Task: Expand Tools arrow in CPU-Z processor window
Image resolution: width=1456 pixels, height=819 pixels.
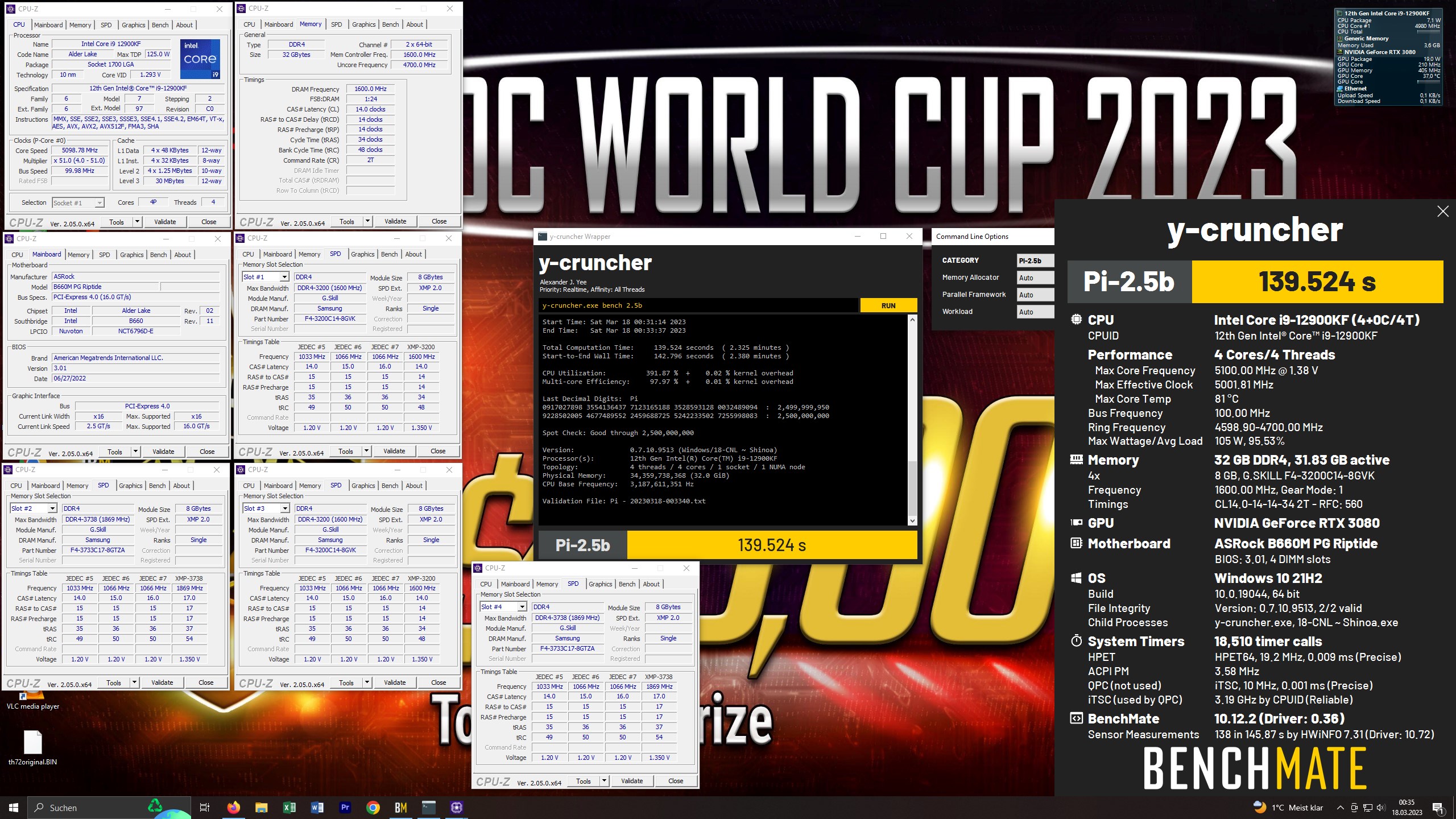Action: (137, 222)
